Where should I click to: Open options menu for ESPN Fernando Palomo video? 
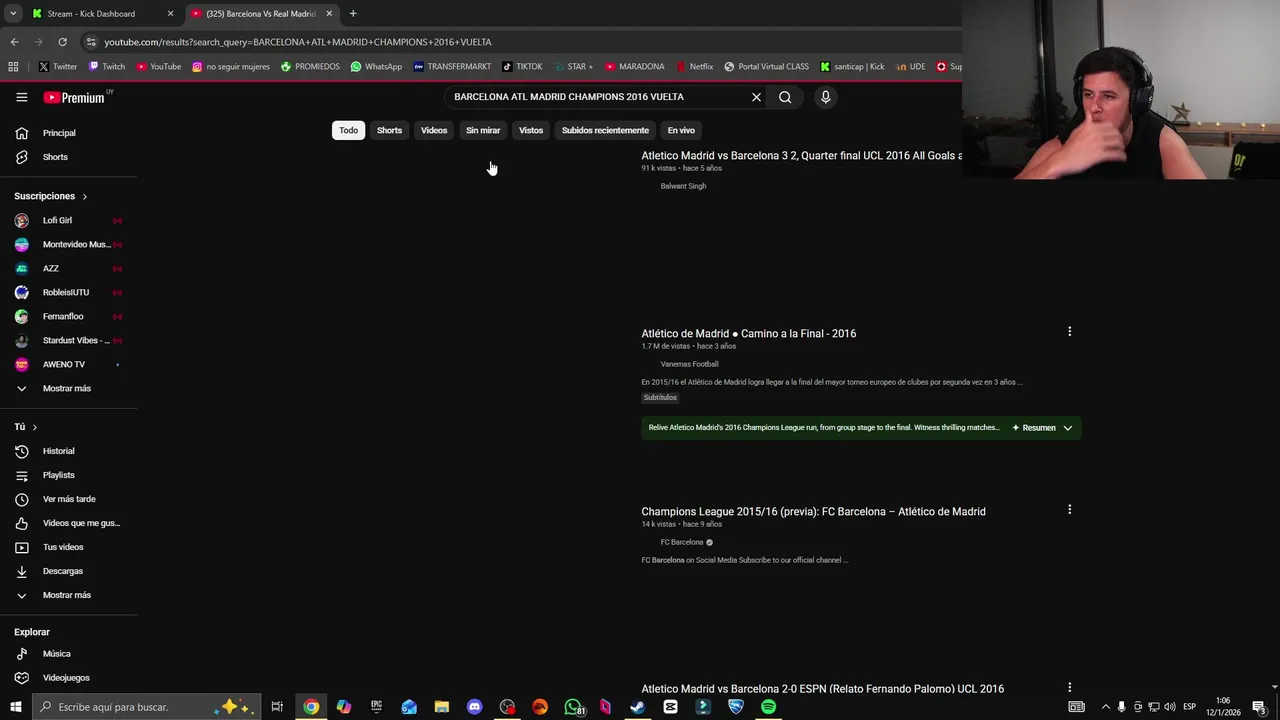1069,687
